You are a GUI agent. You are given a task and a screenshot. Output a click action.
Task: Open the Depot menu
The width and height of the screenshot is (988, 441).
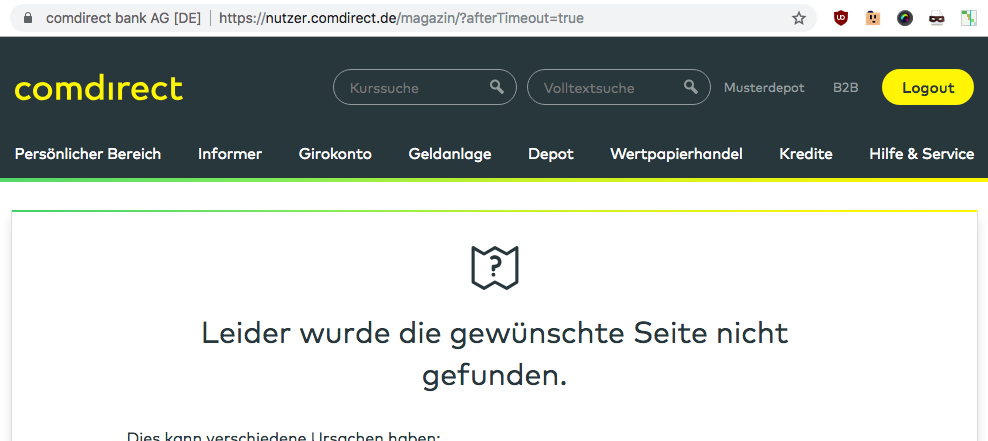(x=551, y=154)
